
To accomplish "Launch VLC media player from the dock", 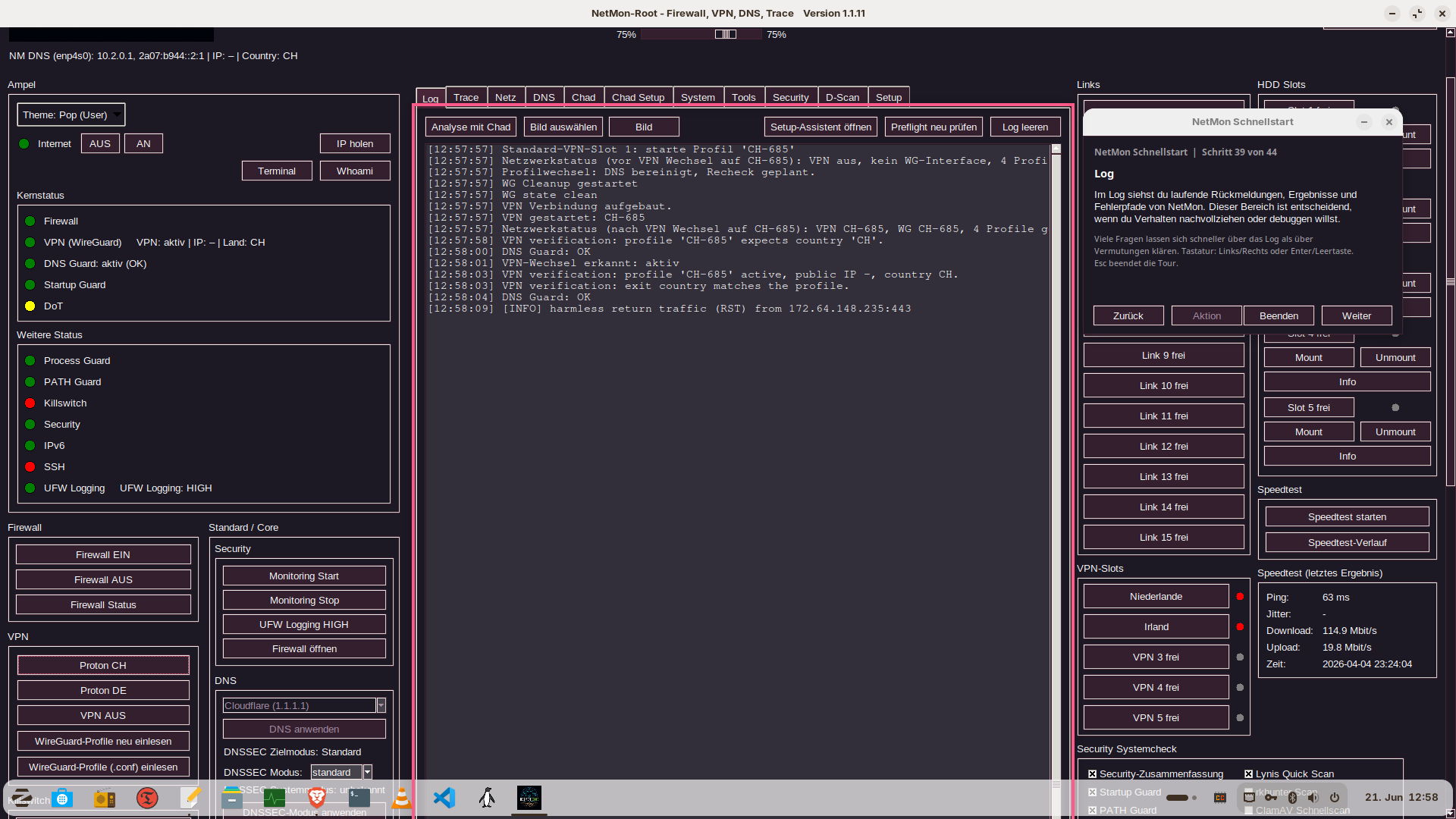I will pos(402,798).
